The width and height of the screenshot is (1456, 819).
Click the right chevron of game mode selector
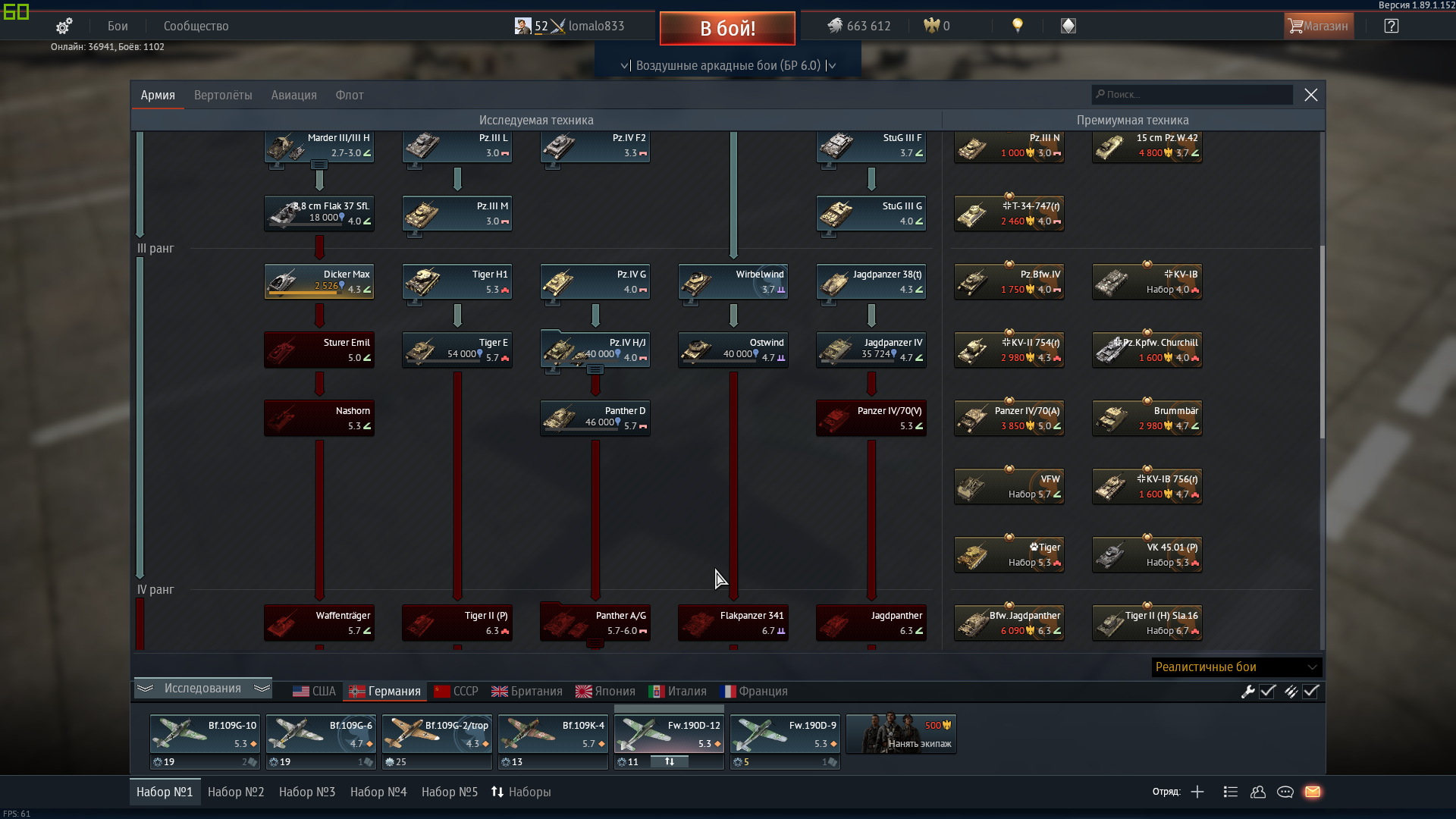tap(832, 66)
